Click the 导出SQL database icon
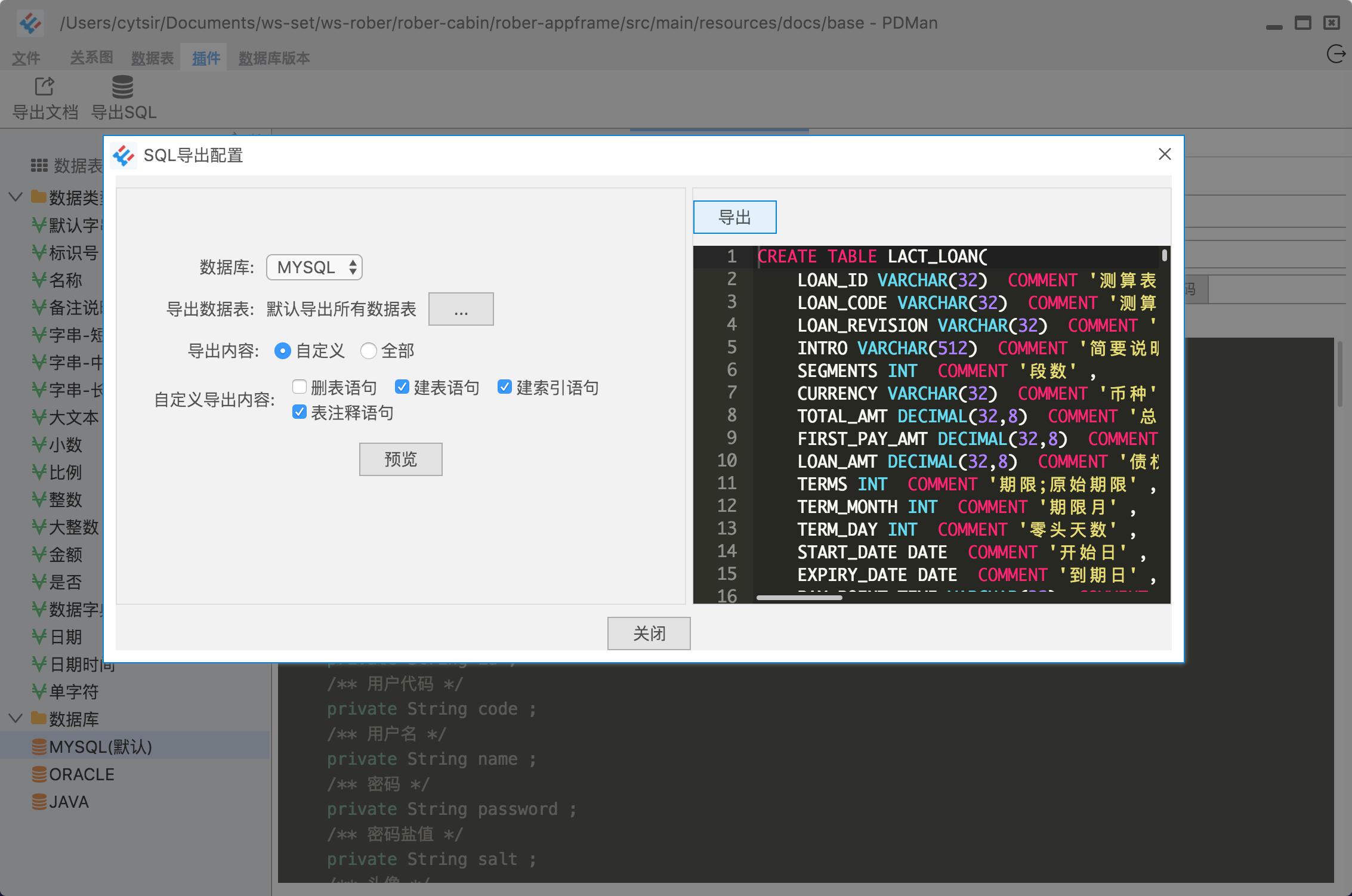The image size is (1352, 896). 123,86
